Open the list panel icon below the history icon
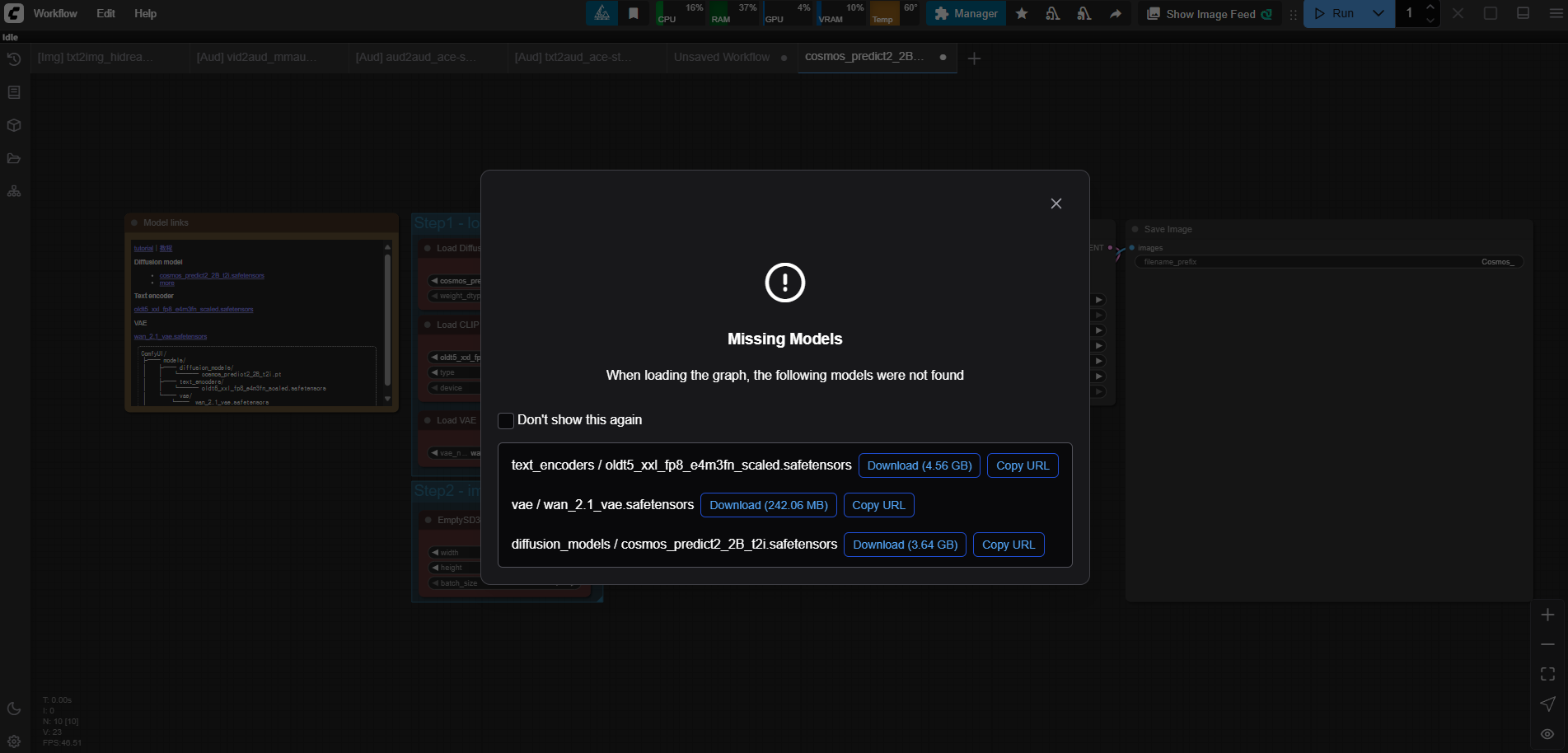Image resolution: width=1568 pixels, height=753 pixels. pyautogui.click(x=14, y=92)
